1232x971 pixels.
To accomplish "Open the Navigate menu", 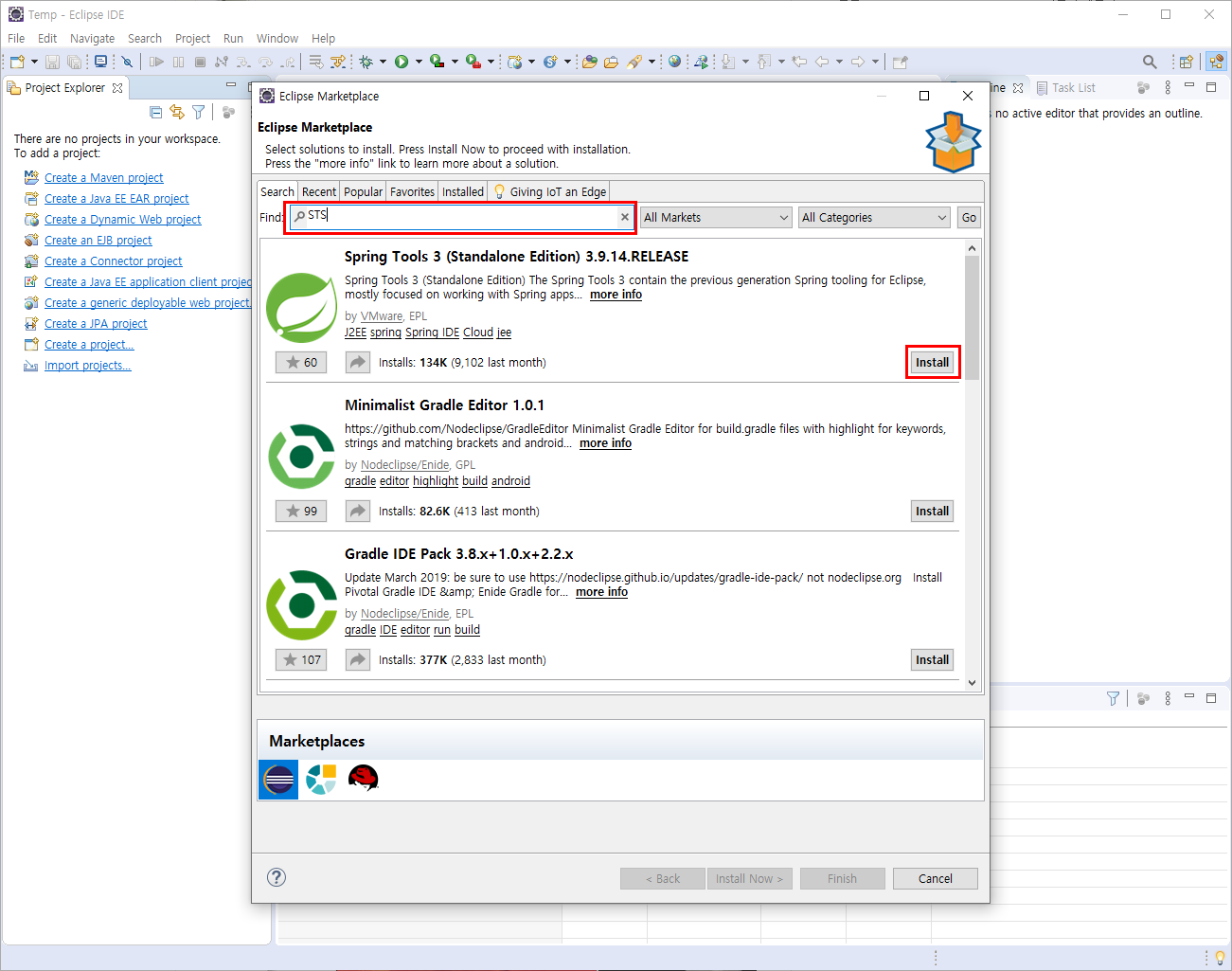I will coord(92,39).
